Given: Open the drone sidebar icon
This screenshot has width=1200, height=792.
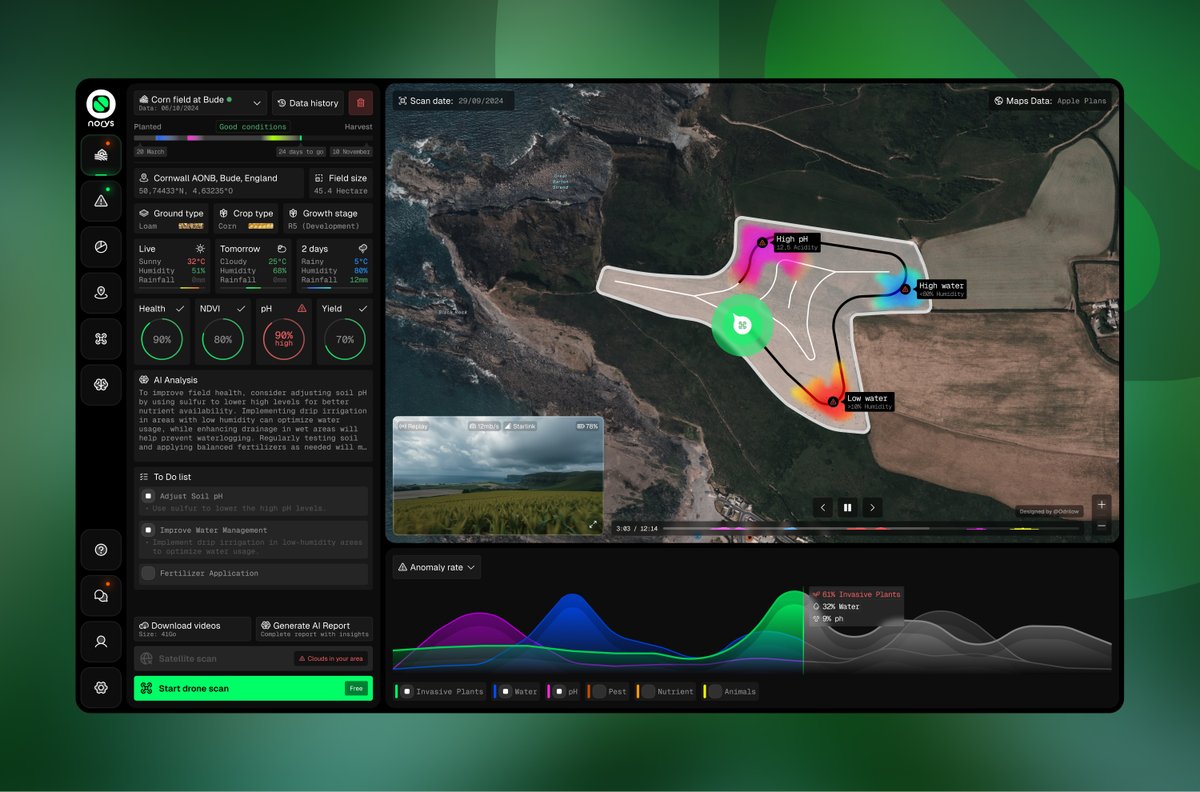Looking at the screenshot, I should 101,339.
